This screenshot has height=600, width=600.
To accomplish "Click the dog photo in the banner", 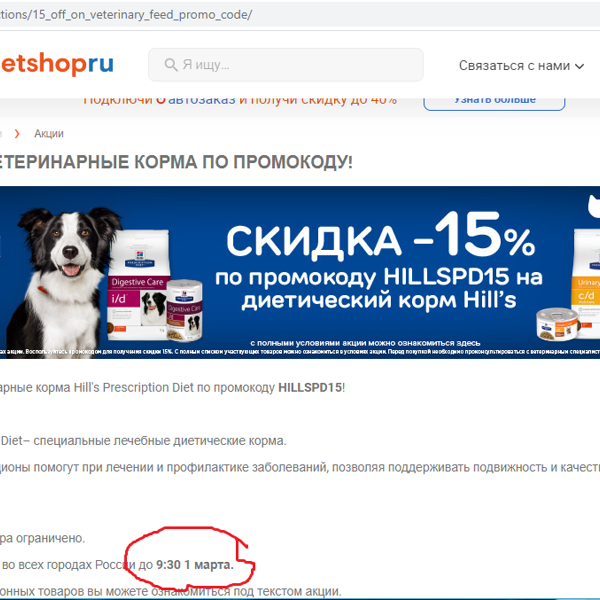I will [63, 276].
